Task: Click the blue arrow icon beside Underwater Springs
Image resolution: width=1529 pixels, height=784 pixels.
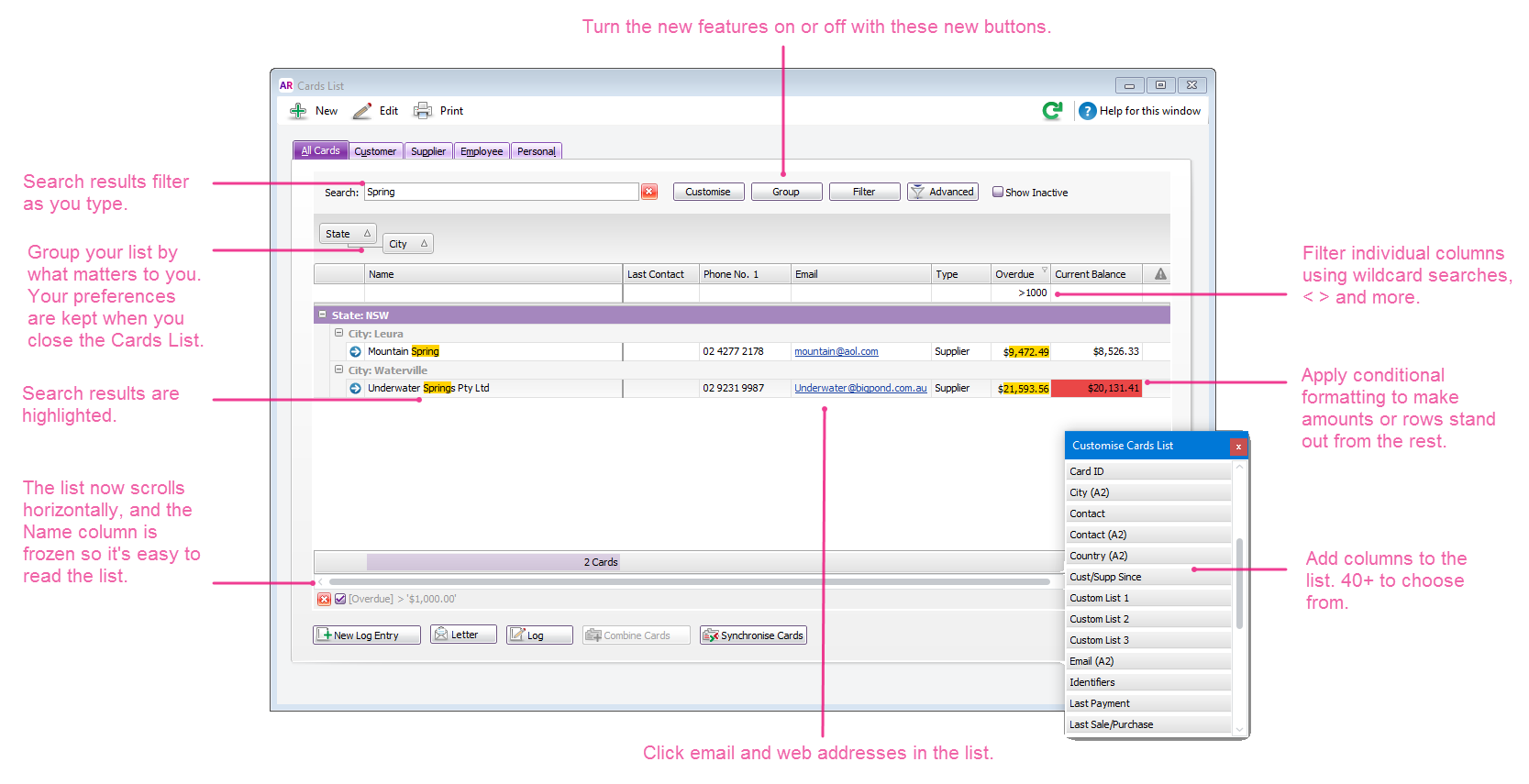Action: pyautogui.click(x=355, y=388)
